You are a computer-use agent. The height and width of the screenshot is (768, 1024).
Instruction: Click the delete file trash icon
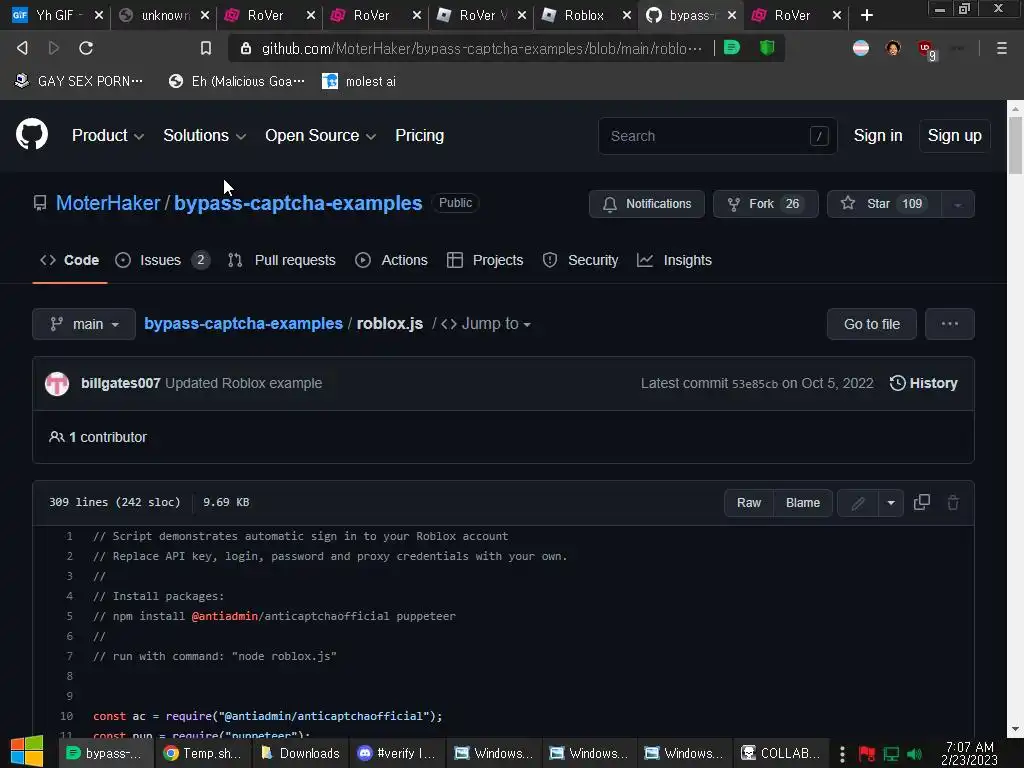coord(953,502)
